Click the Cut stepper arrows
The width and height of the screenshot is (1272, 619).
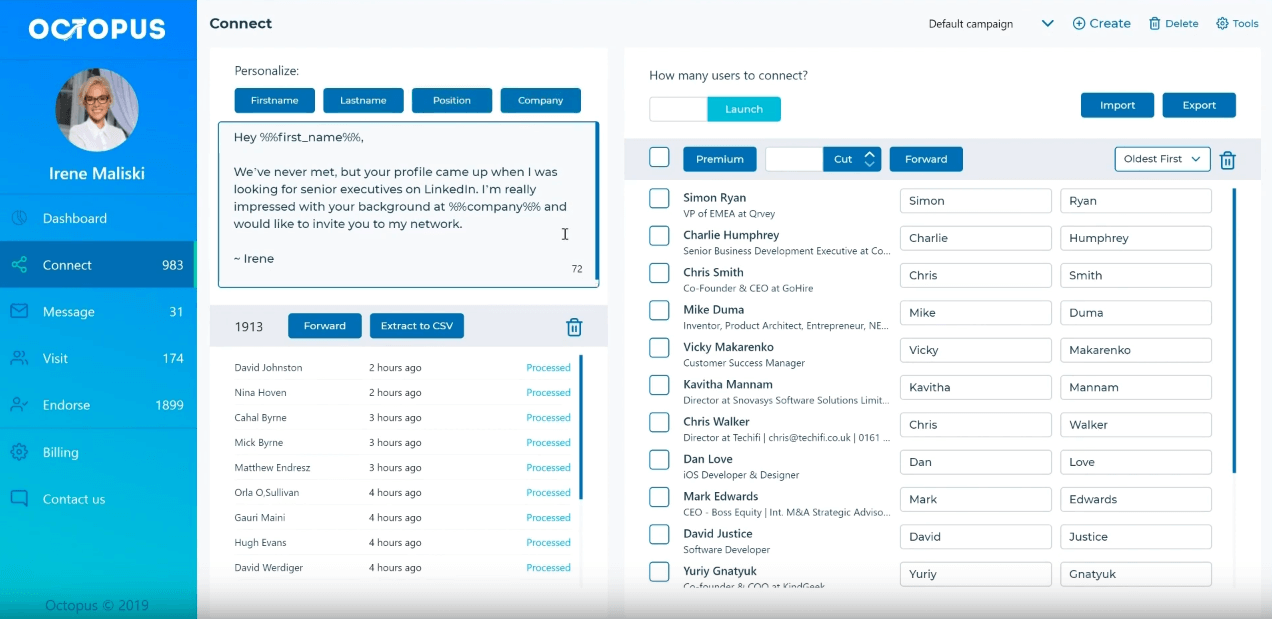870,159
